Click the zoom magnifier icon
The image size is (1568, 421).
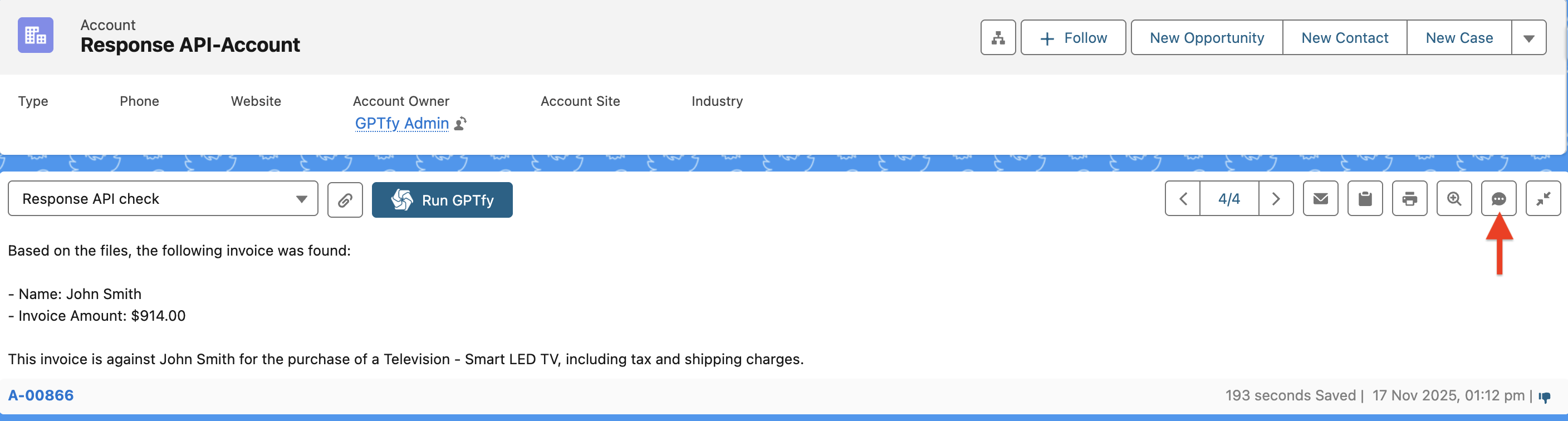pyautogui.click(x=1453, y=199)
